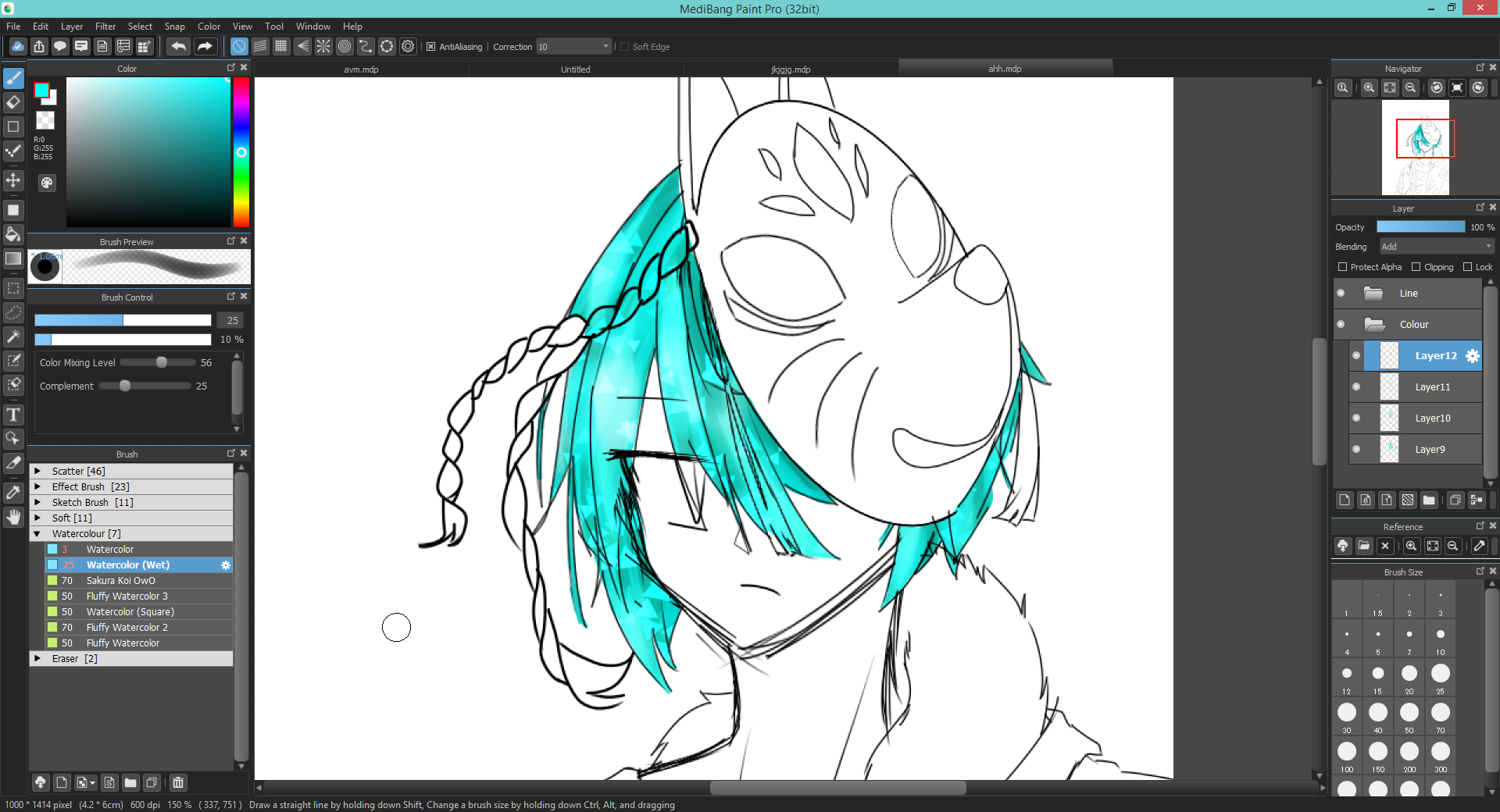
Task: Select the Text tool
Action: click(x=13, y=415)
